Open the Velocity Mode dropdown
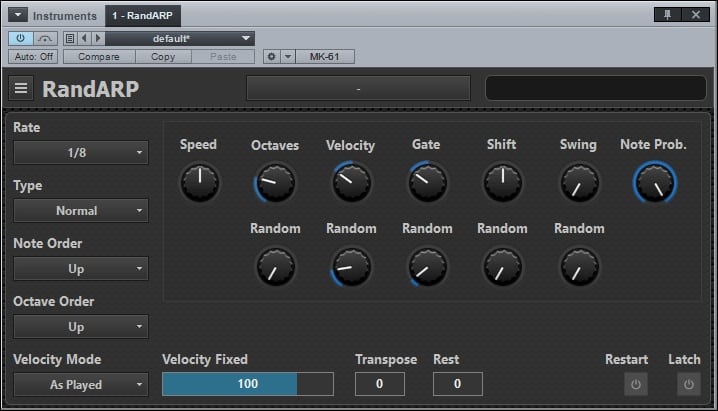 tap(81, 384)
